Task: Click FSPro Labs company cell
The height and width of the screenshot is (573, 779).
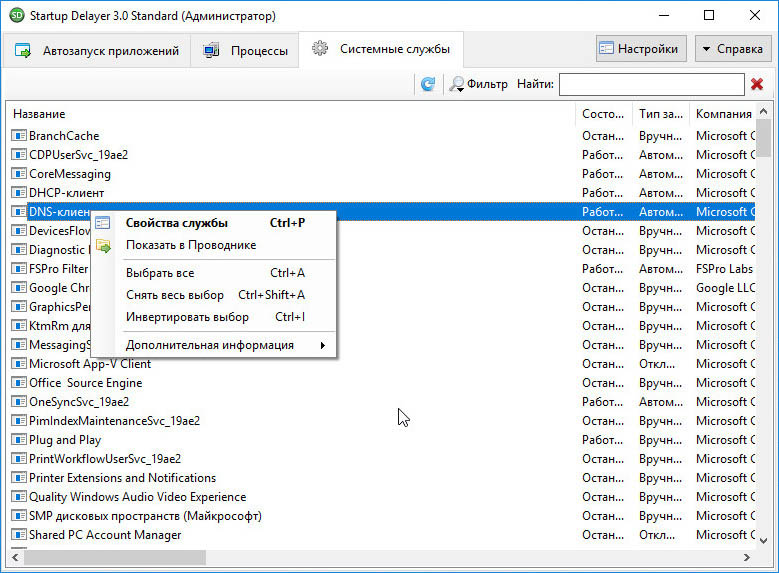Action: click(x=724, y=269)
